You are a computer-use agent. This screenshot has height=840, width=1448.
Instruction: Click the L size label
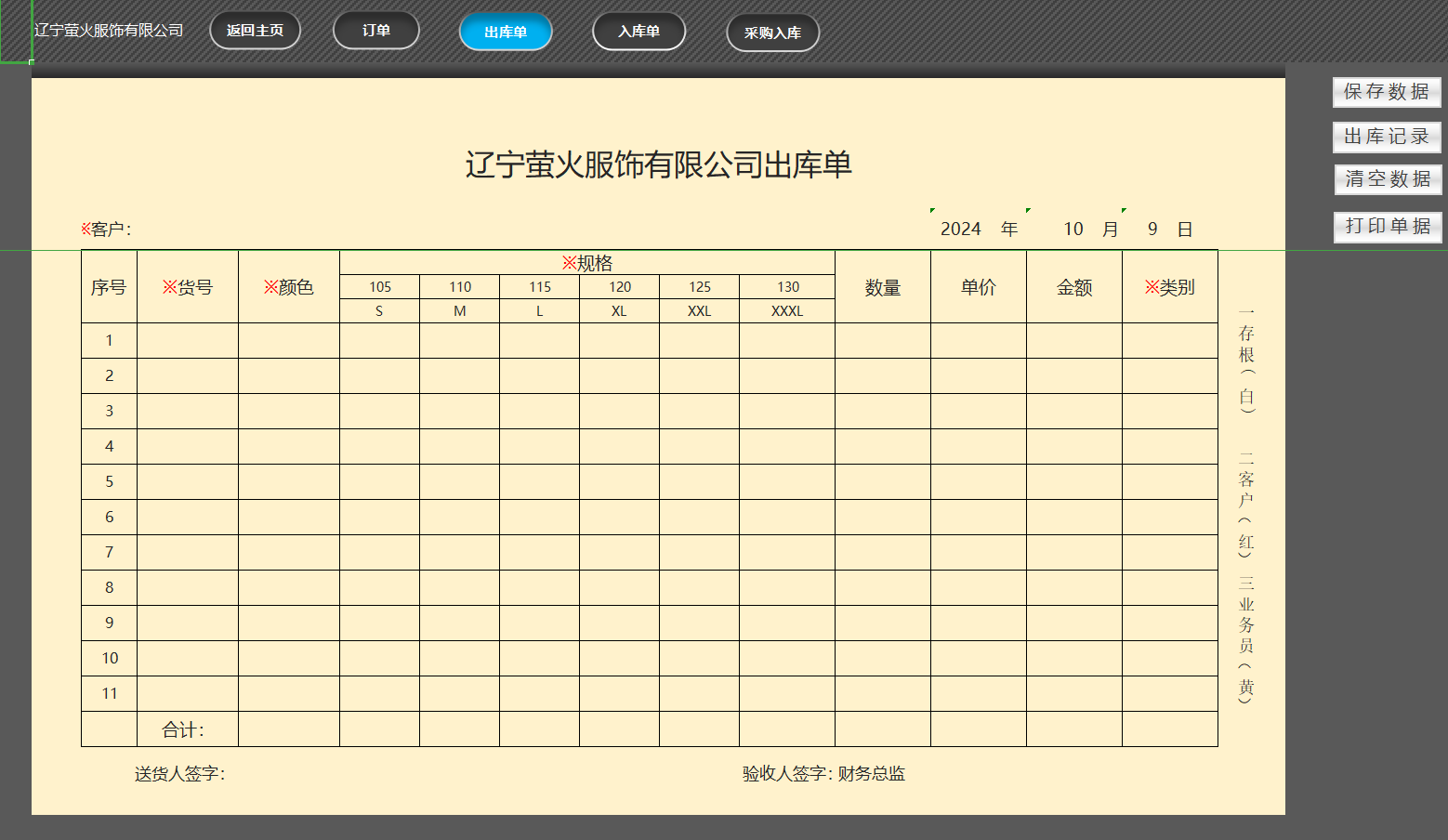[x=539, y=311]
